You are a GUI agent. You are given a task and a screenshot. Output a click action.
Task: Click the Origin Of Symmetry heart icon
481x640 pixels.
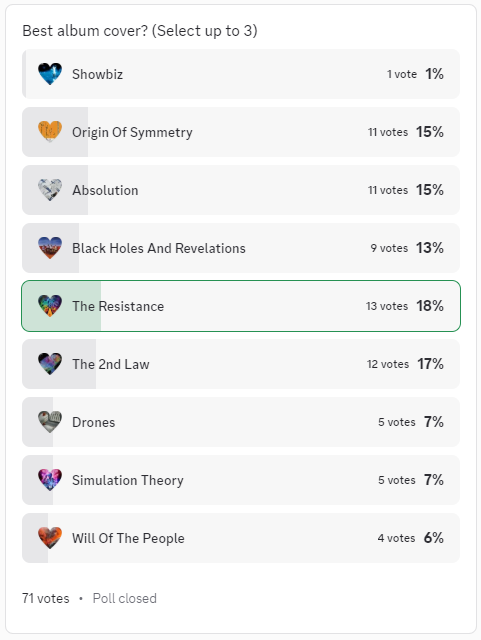coord(50,132)
